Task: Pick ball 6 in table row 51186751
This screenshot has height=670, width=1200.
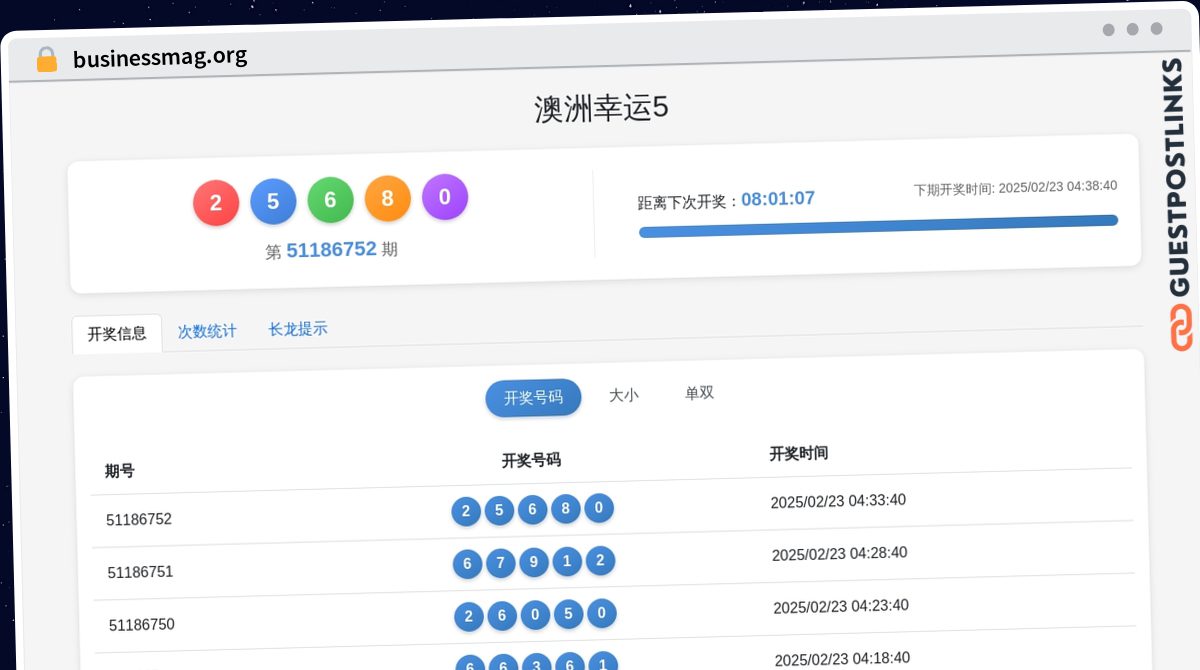Action: pyautogui.click(x=467, y=565)
